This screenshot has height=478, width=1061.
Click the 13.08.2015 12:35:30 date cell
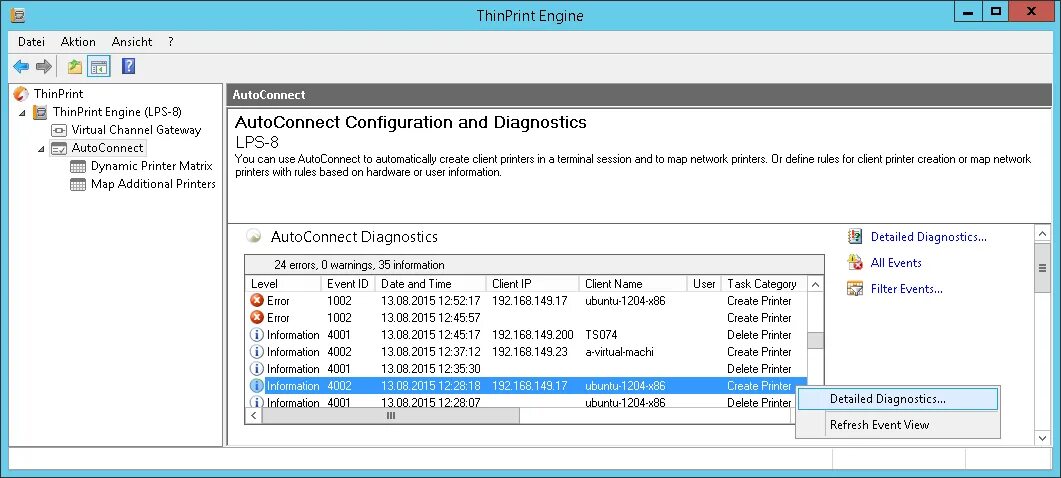coord(431,368)
